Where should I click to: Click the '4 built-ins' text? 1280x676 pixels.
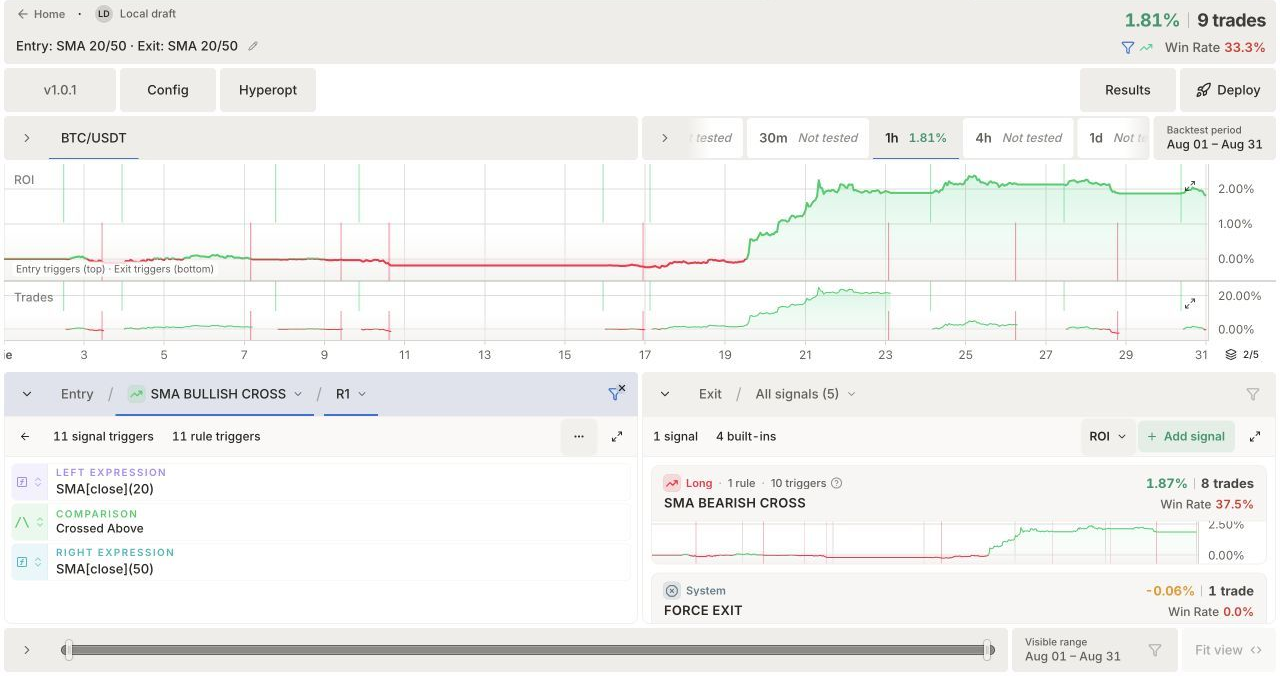[x=746, y=436]
